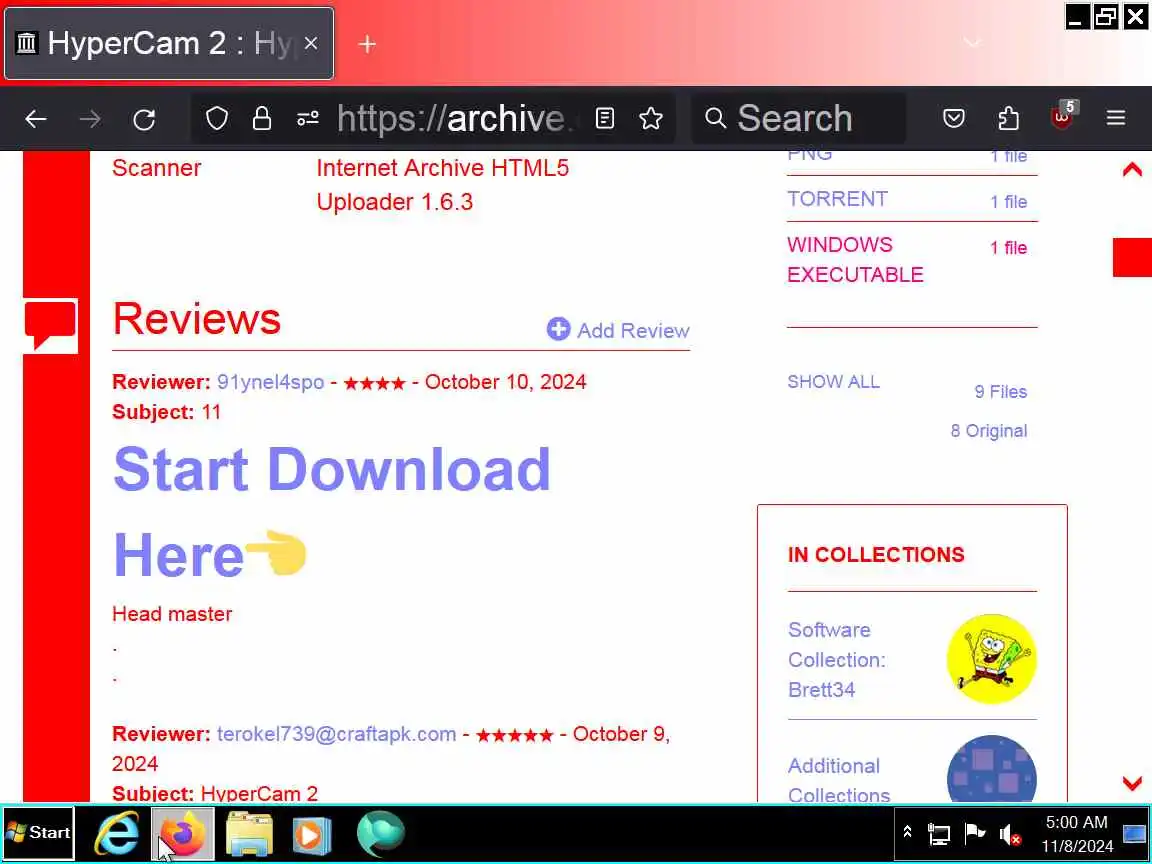The height and width of the screenshot is (864, 1152).
Task: Click the 'IN COLLECTIONS' heading
Action: (x=876, y=555)
